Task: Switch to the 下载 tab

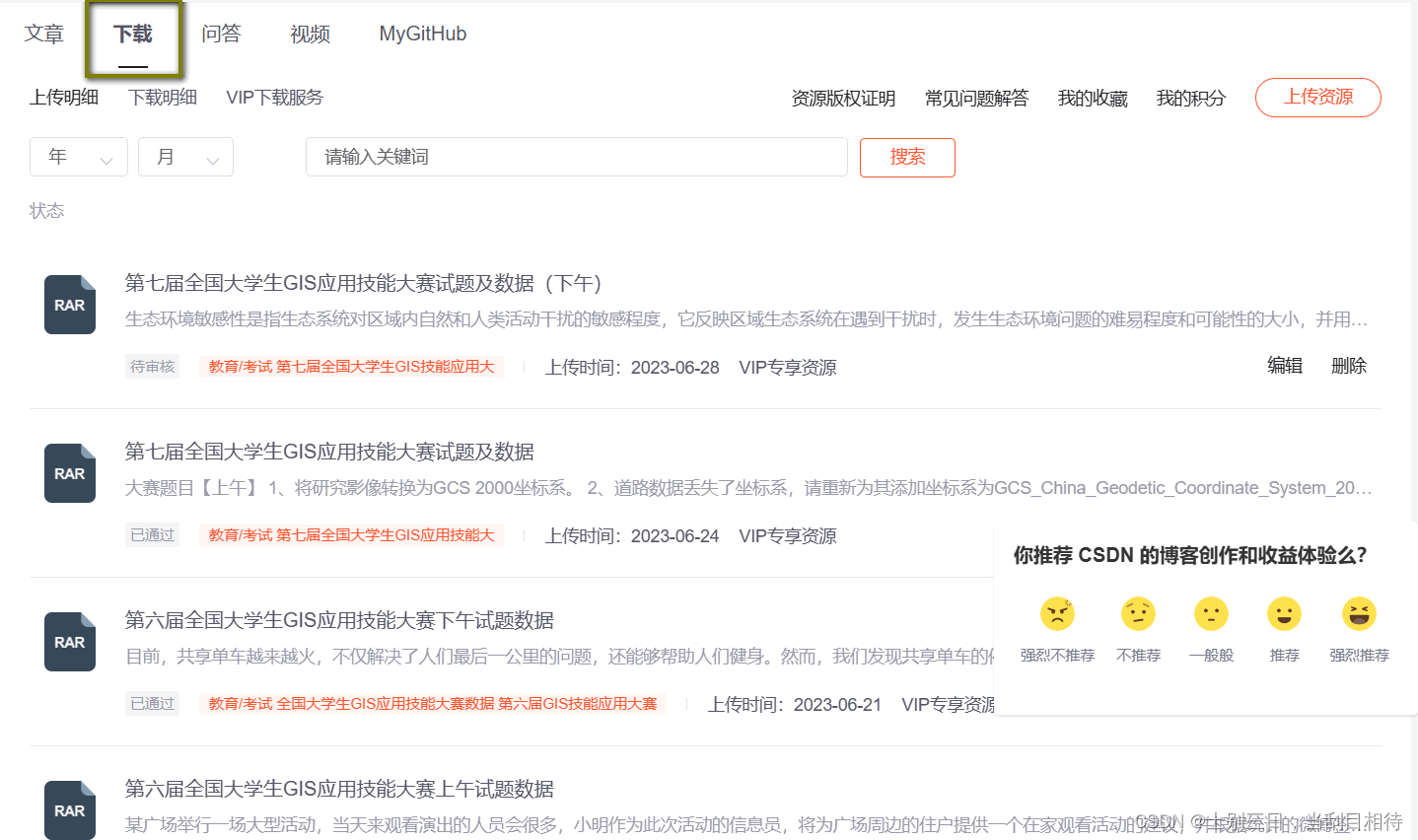Action: [x=133, y=35]
